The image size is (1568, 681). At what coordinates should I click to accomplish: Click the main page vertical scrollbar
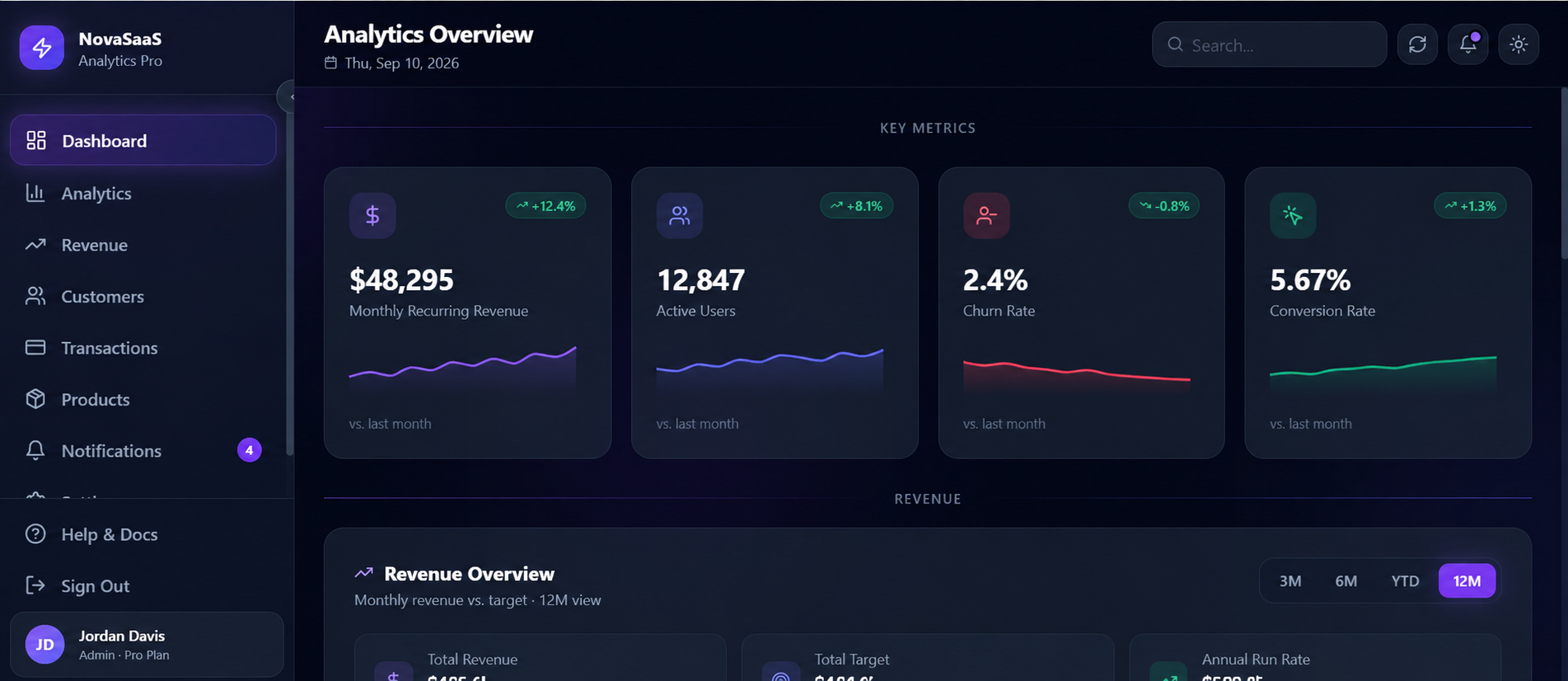1564,175
